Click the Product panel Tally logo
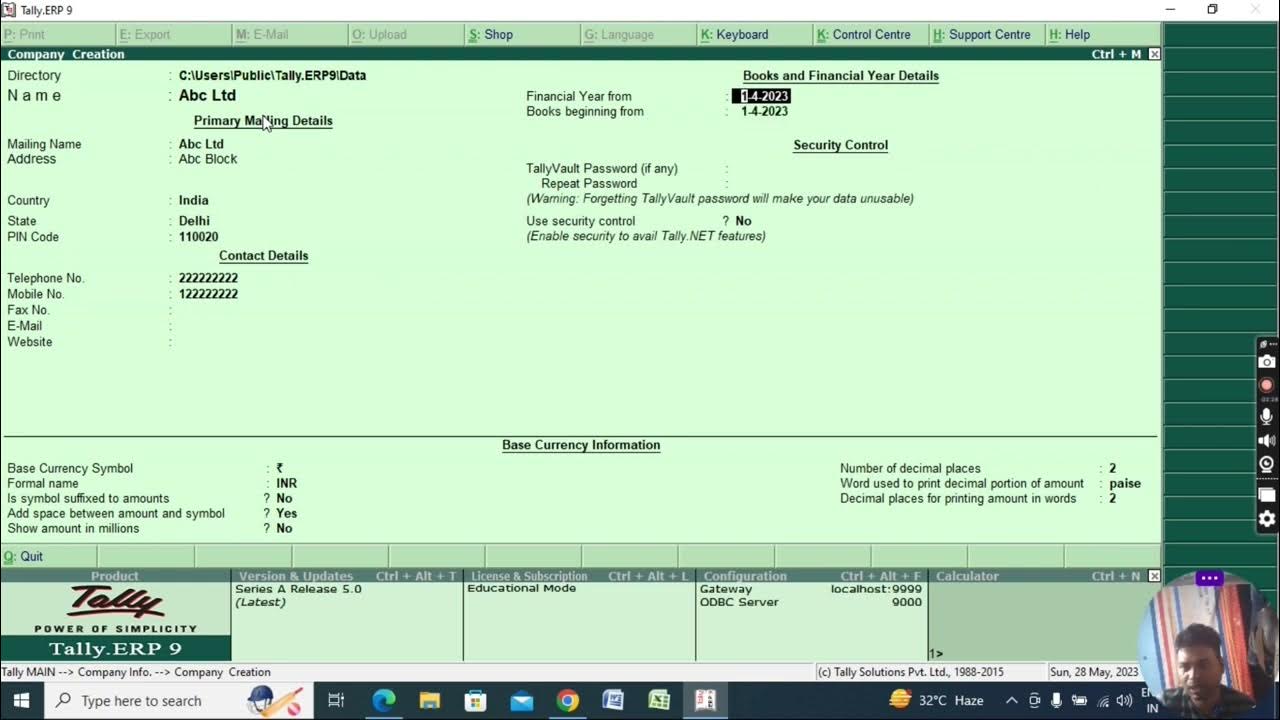Viewport: 1280px width, 720px height. pyautogui.click(x=116, y=603)
